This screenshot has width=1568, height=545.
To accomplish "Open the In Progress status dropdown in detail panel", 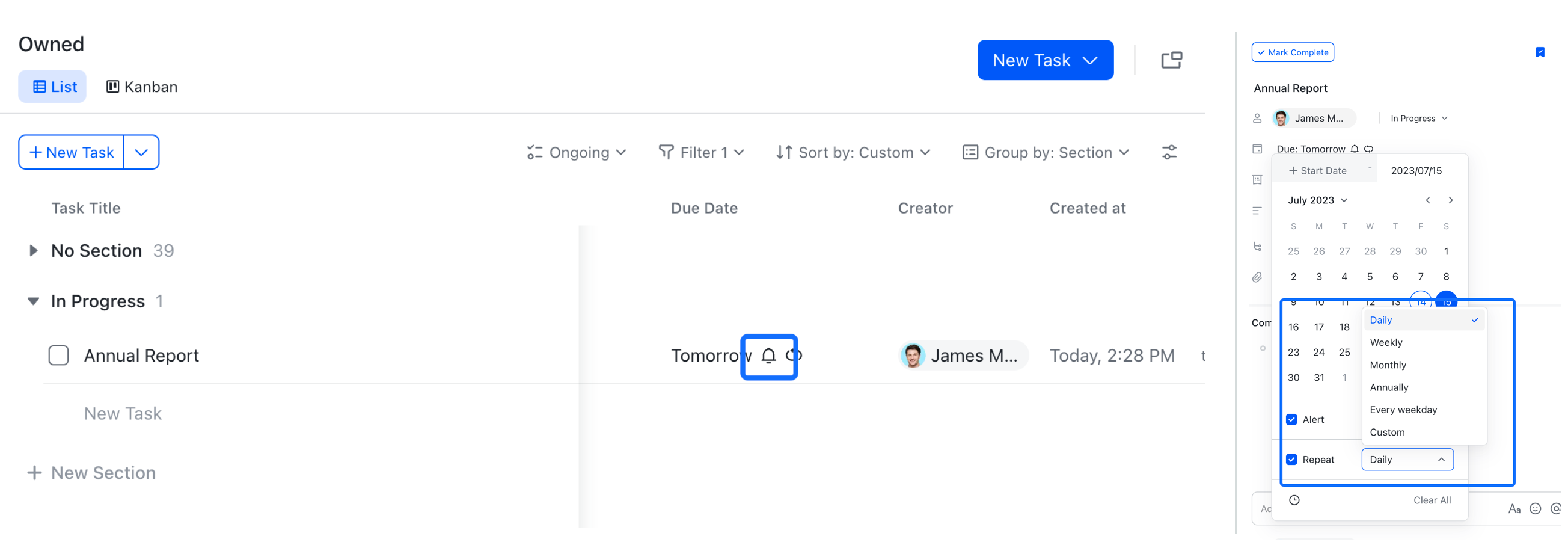I will 1419,119.
